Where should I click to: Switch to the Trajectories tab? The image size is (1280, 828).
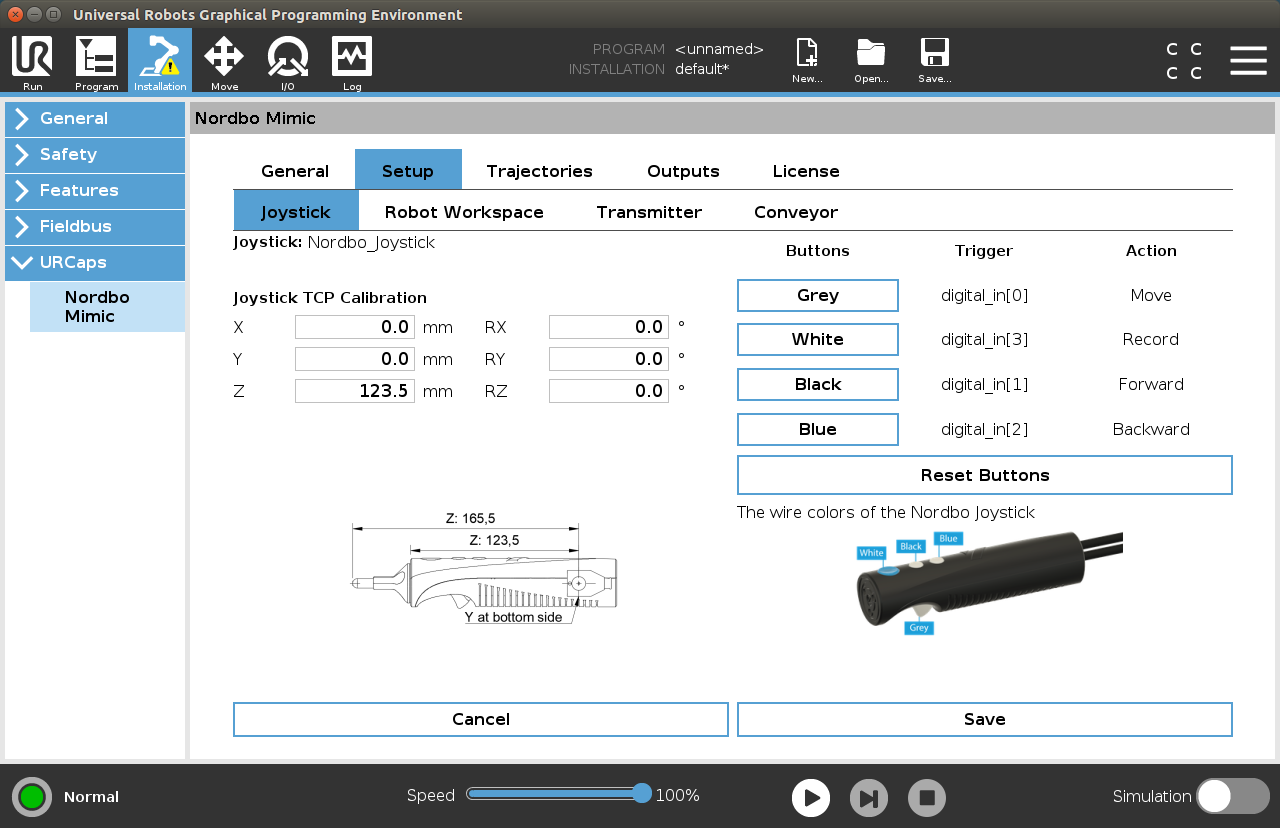tap(540, 170)
